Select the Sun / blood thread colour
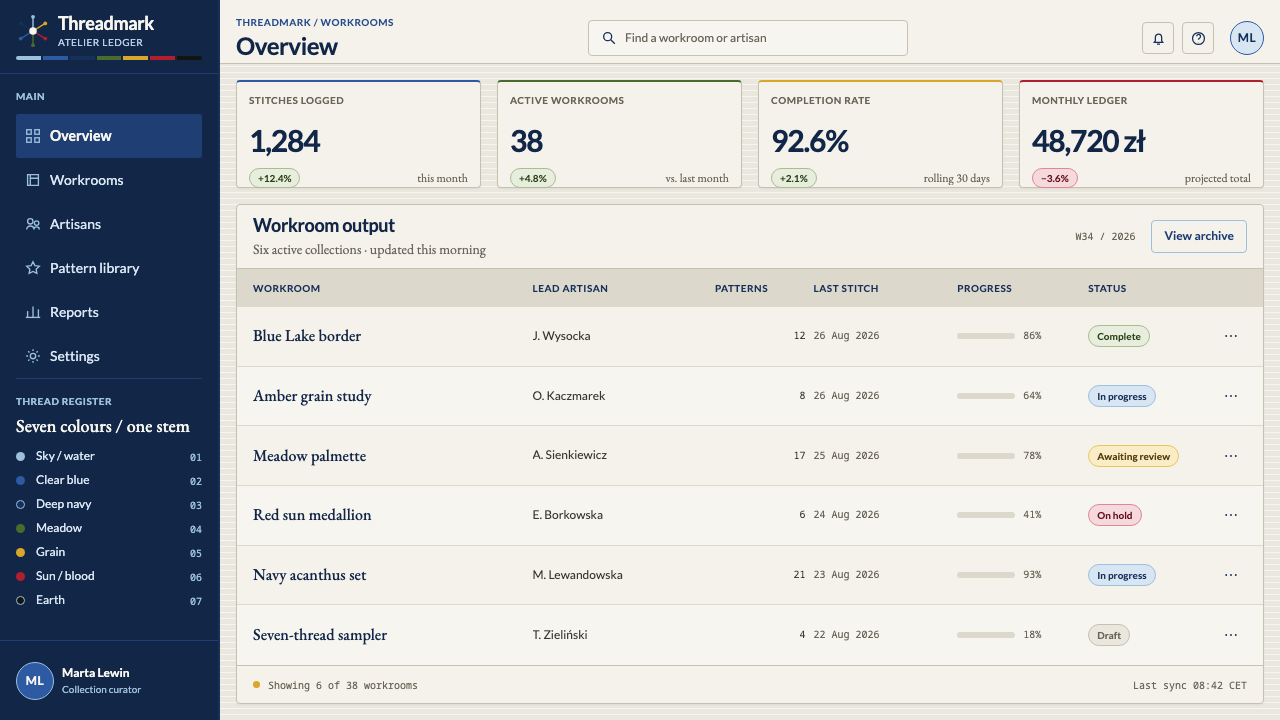The height and width of the screenshot is (720, 1280). (109, 576)
